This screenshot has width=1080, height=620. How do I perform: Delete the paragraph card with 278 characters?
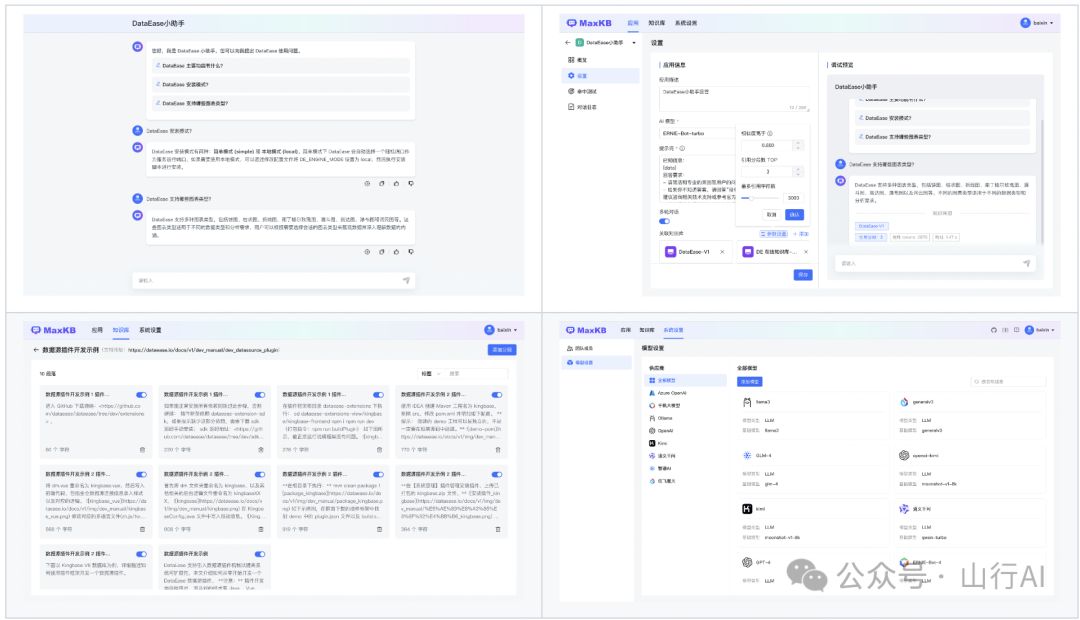(x=380, y=450)
